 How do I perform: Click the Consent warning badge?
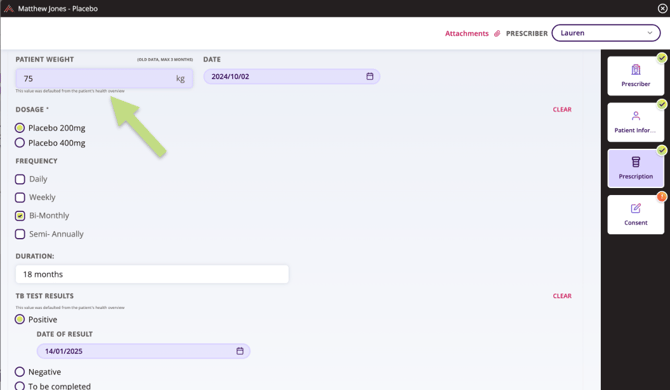661,196
